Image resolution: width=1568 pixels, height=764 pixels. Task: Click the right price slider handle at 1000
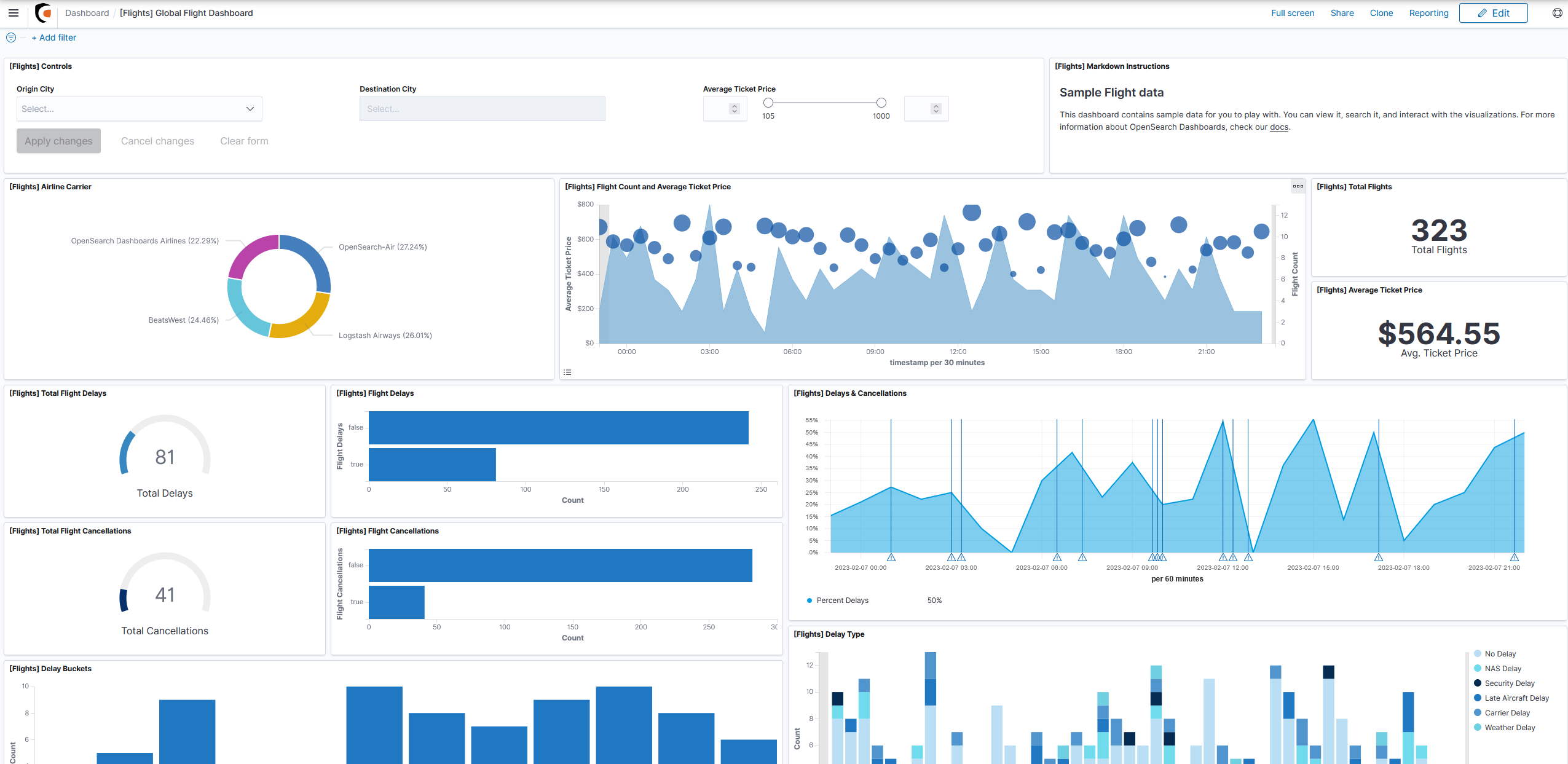tap(881, 103)
